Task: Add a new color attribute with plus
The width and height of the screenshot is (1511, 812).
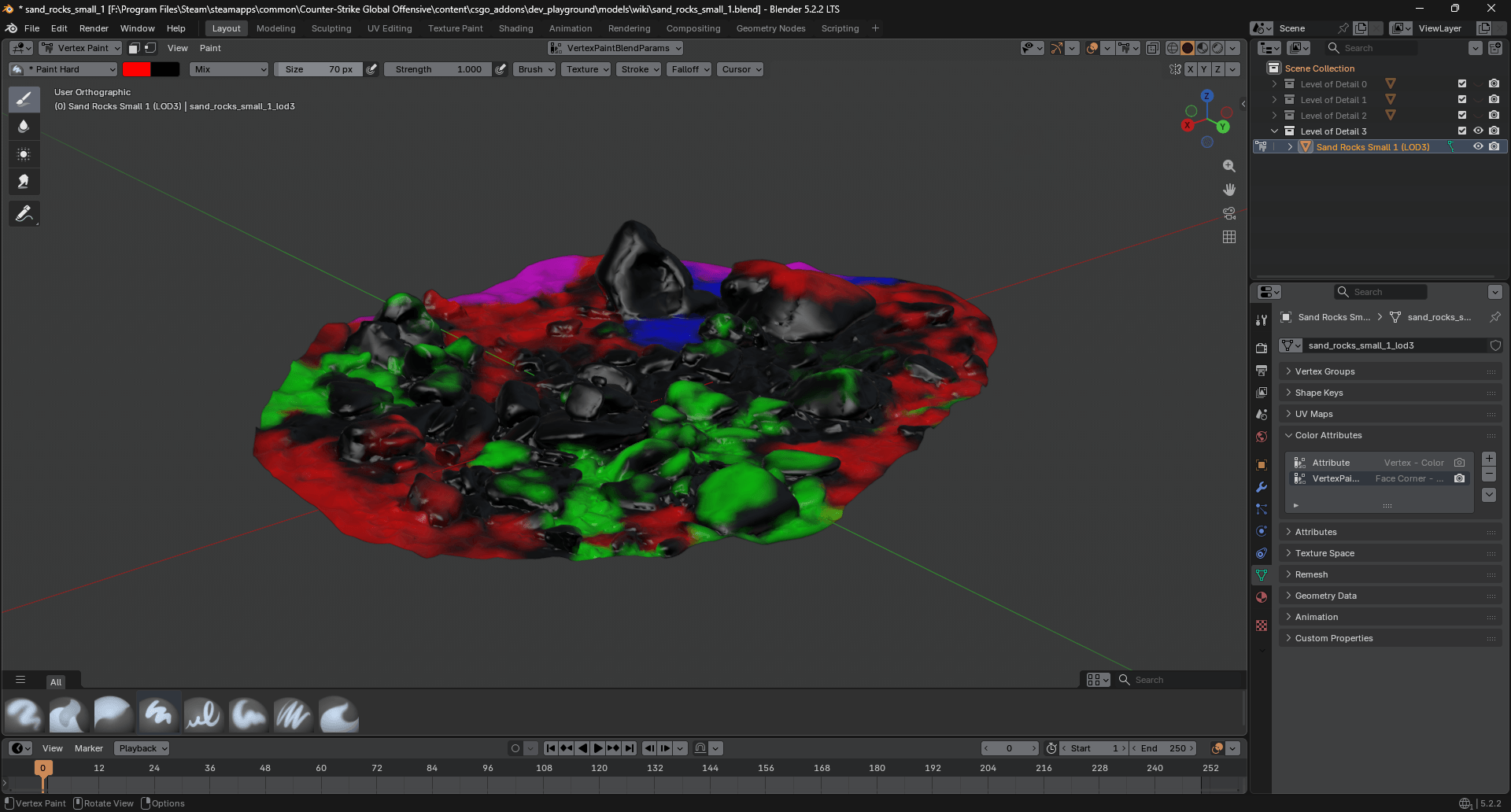Action: 1489,459
